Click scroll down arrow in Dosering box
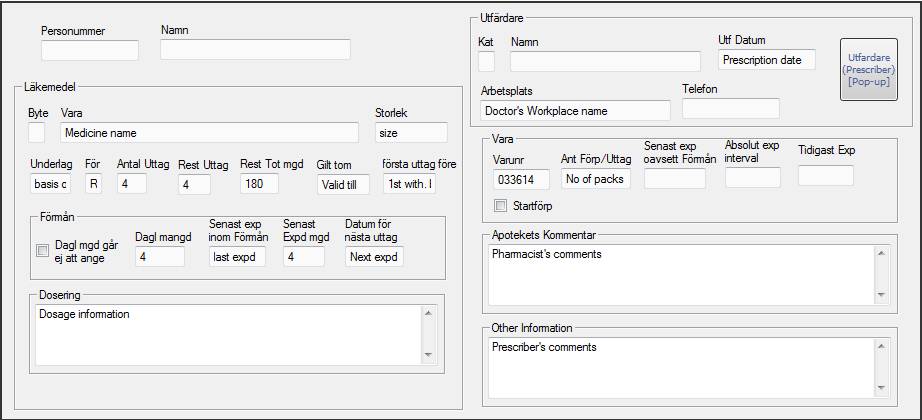Image resolution: width=922 pixels, height=420 pixels. click(428, 355)
